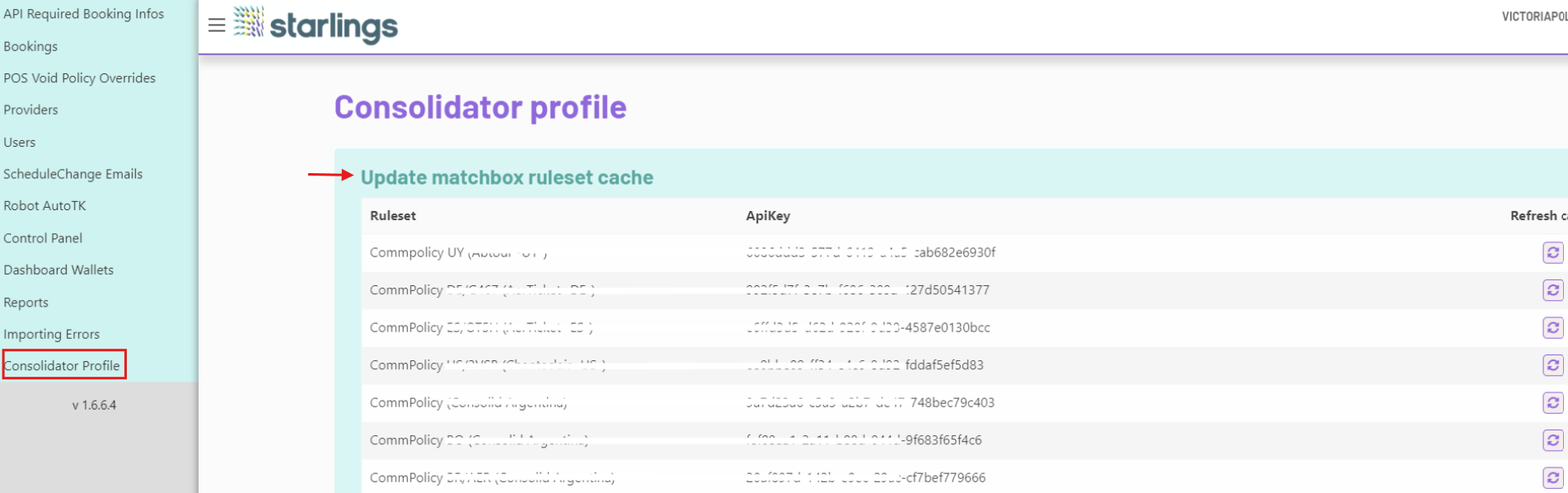Screen dimensions: 1568x493
Task: Refresh cache for key ending 4587e0130bcc
Action: [x=1552, y=327]
